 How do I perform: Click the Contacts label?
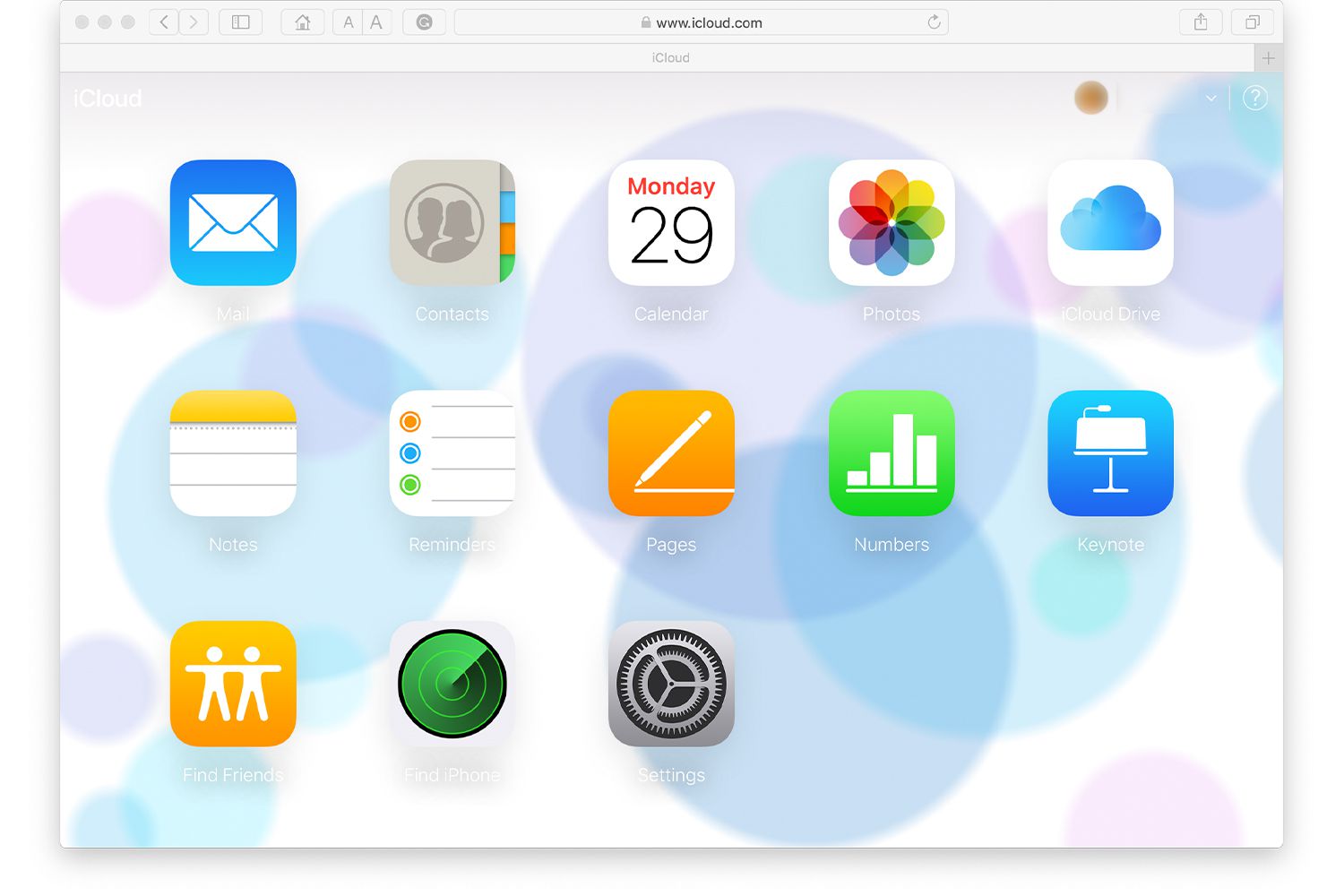[452, 314]
